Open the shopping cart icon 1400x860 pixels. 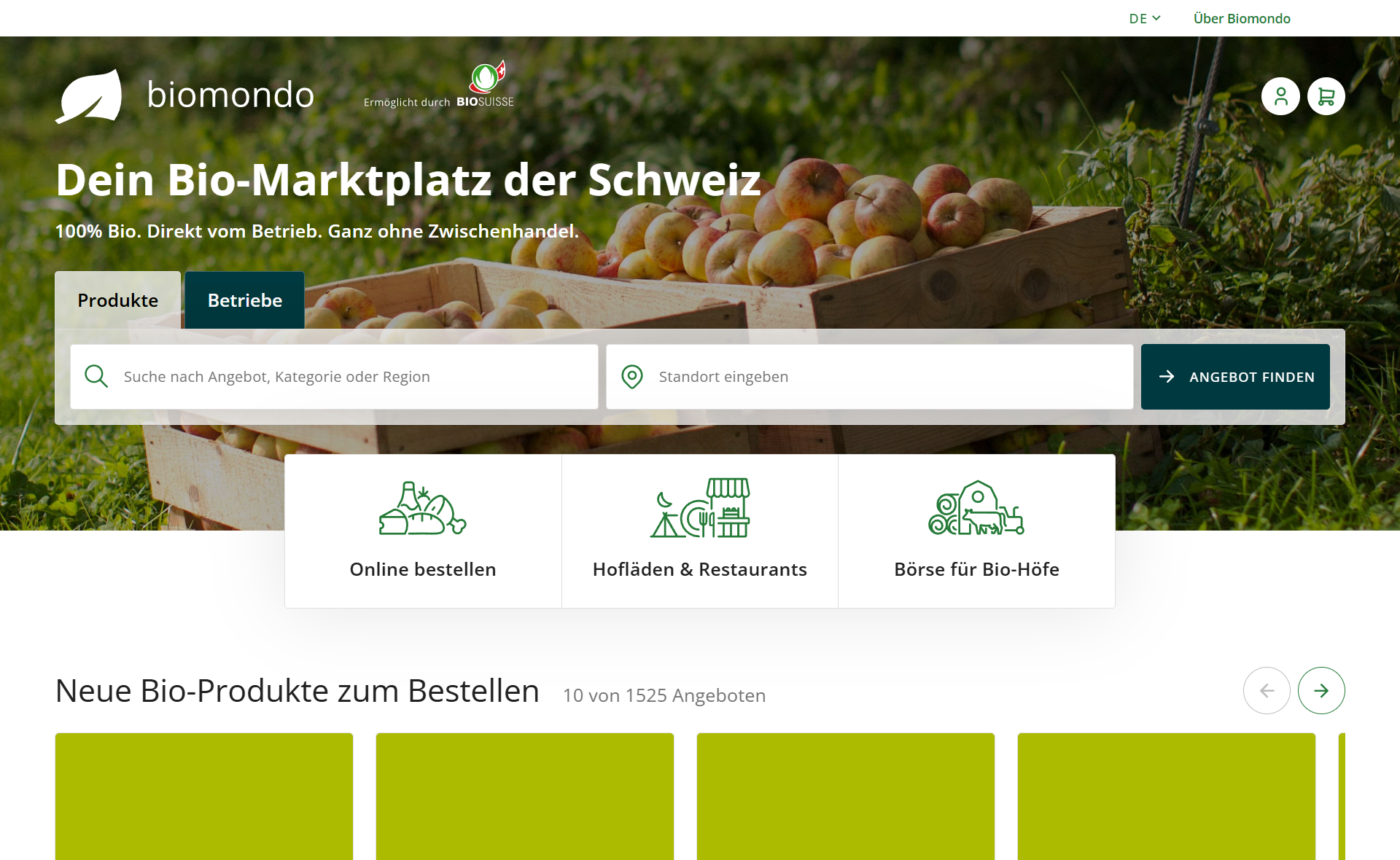coord(1326,96)
